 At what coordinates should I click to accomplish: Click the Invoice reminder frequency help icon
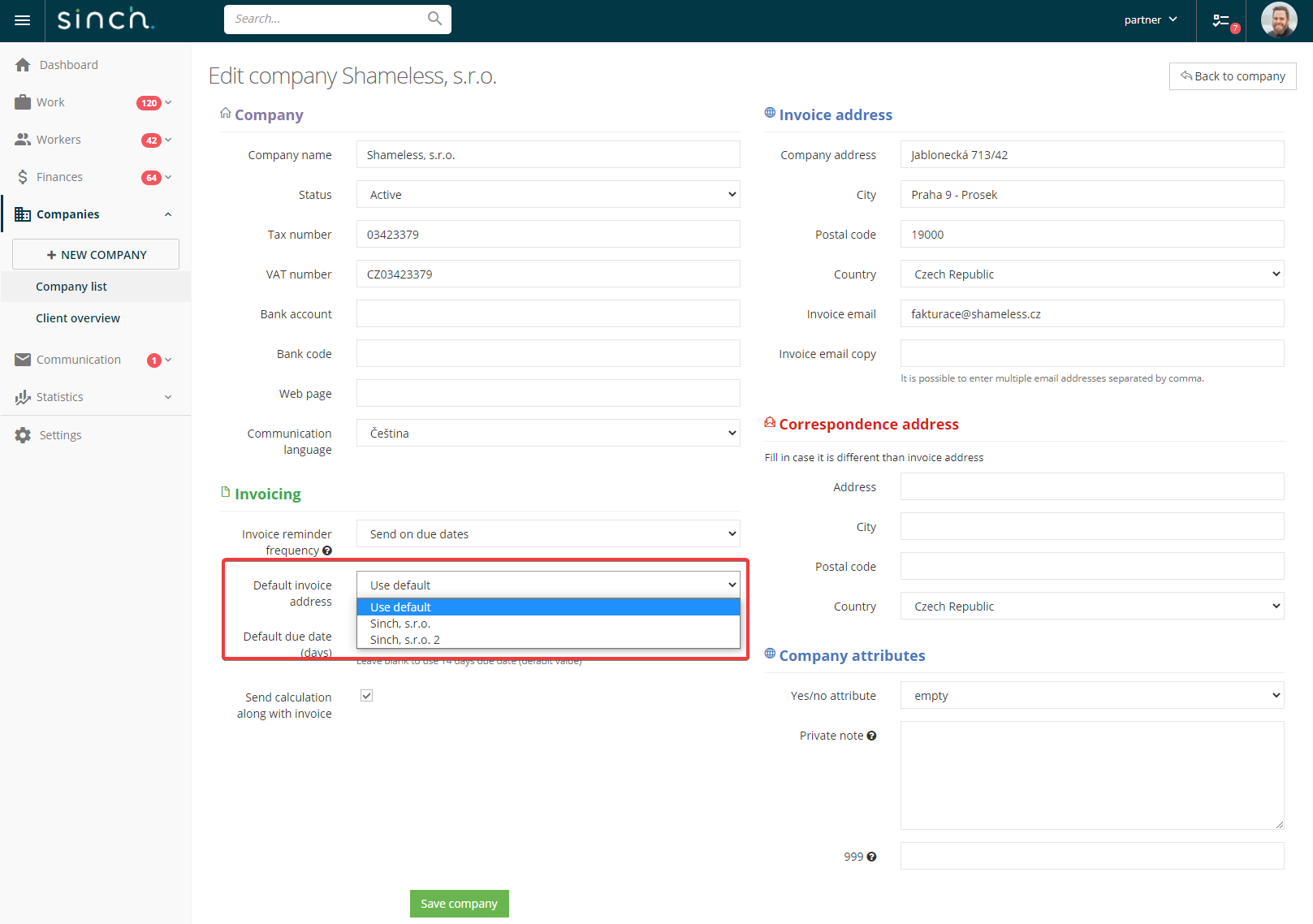(327, 550)
